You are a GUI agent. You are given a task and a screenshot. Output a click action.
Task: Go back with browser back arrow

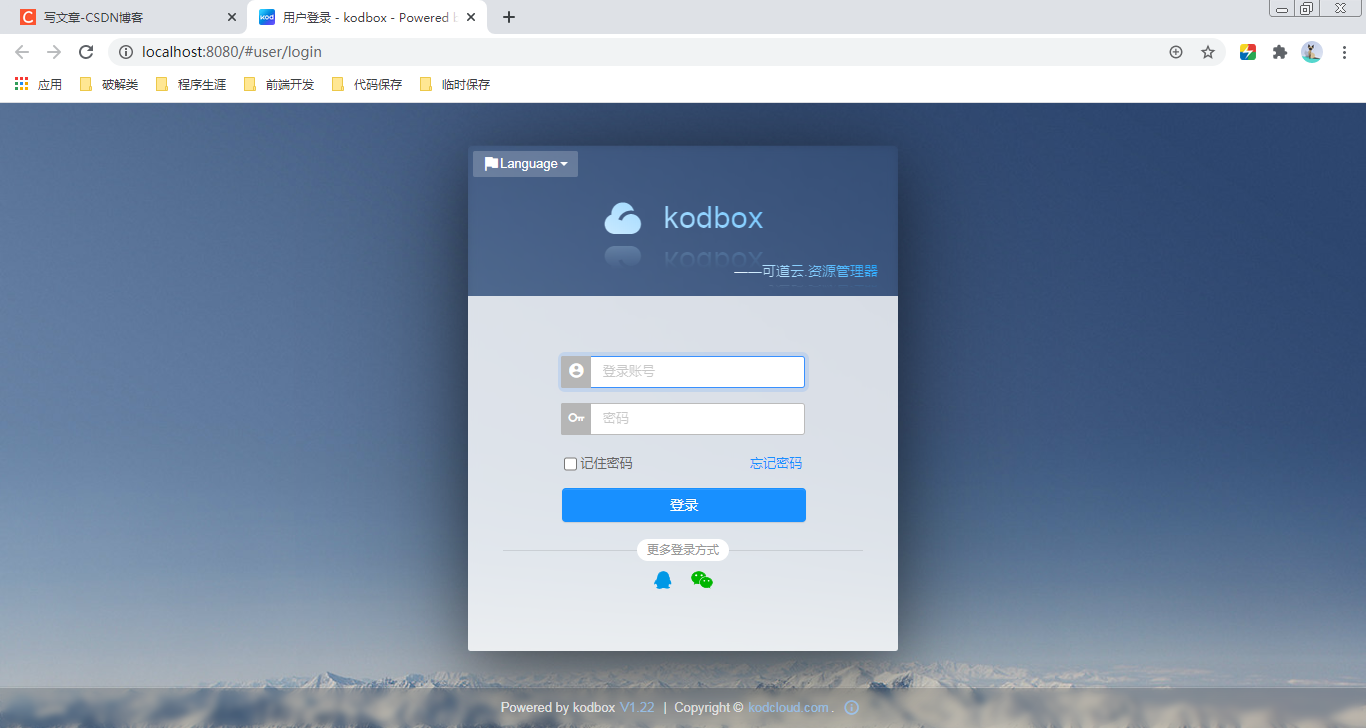tap(22, 52)
